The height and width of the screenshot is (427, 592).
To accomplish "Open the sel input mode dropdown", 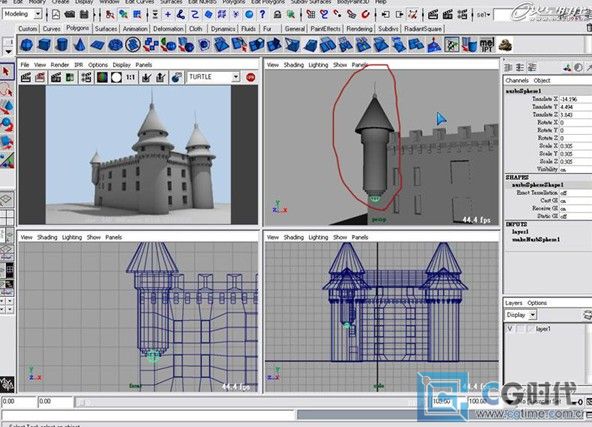I will [x=483, y=15].
